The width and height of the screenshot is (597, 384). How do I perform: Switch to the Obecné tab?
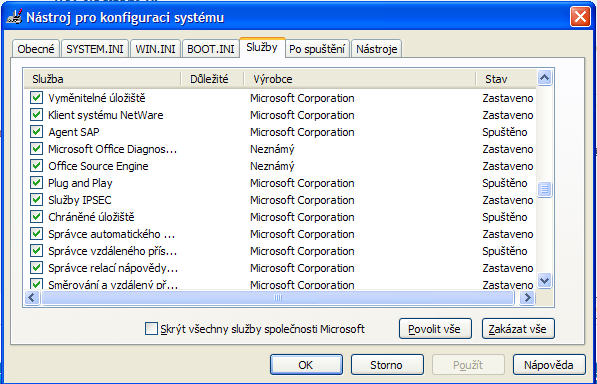(x=36, y=49)
